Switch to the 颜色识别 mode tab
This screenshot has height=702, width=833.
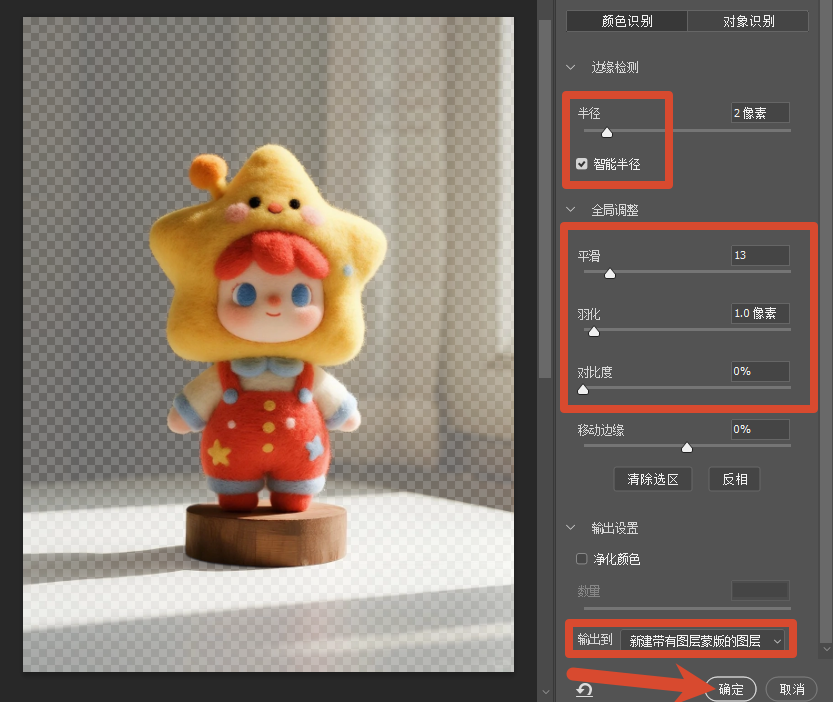(627, 21)
